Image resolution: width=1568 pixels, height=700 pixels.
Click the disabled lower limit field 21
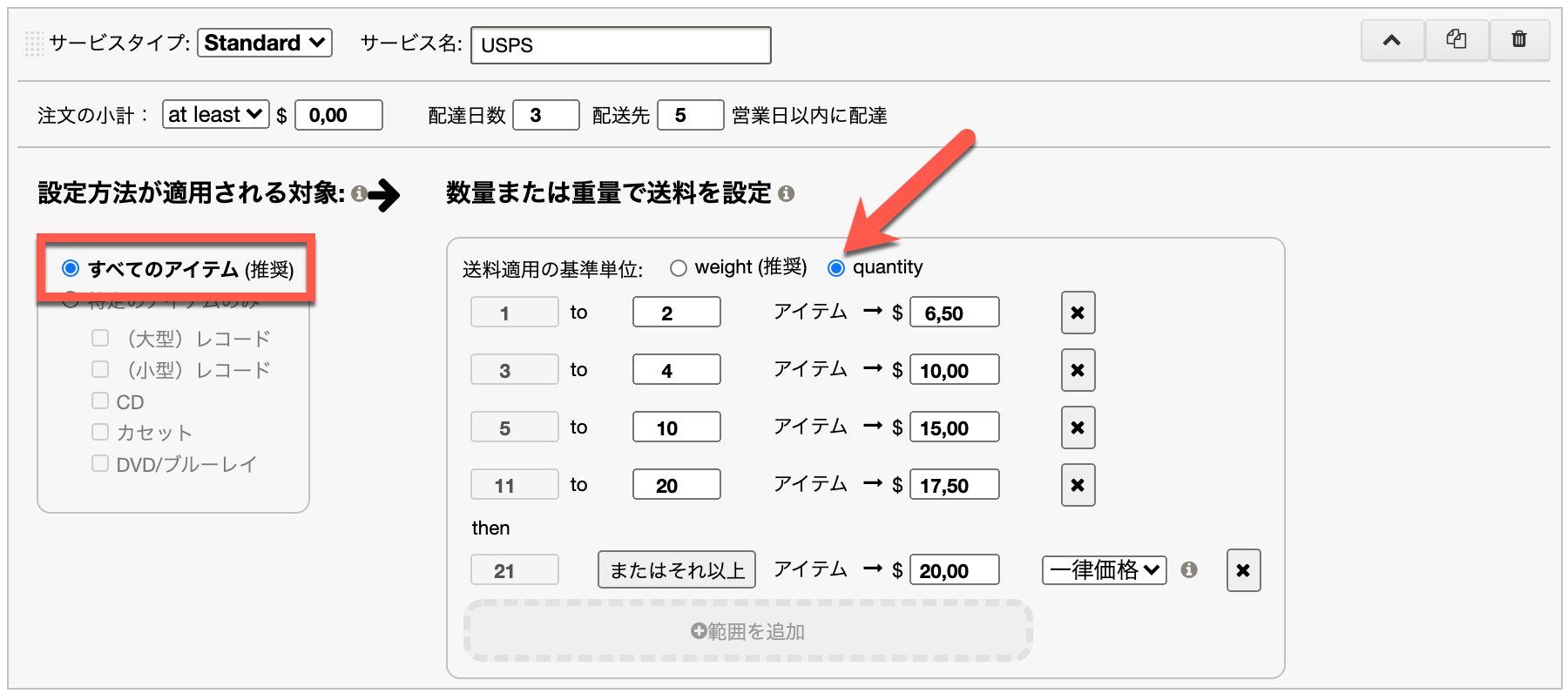(x=515, y=569)
